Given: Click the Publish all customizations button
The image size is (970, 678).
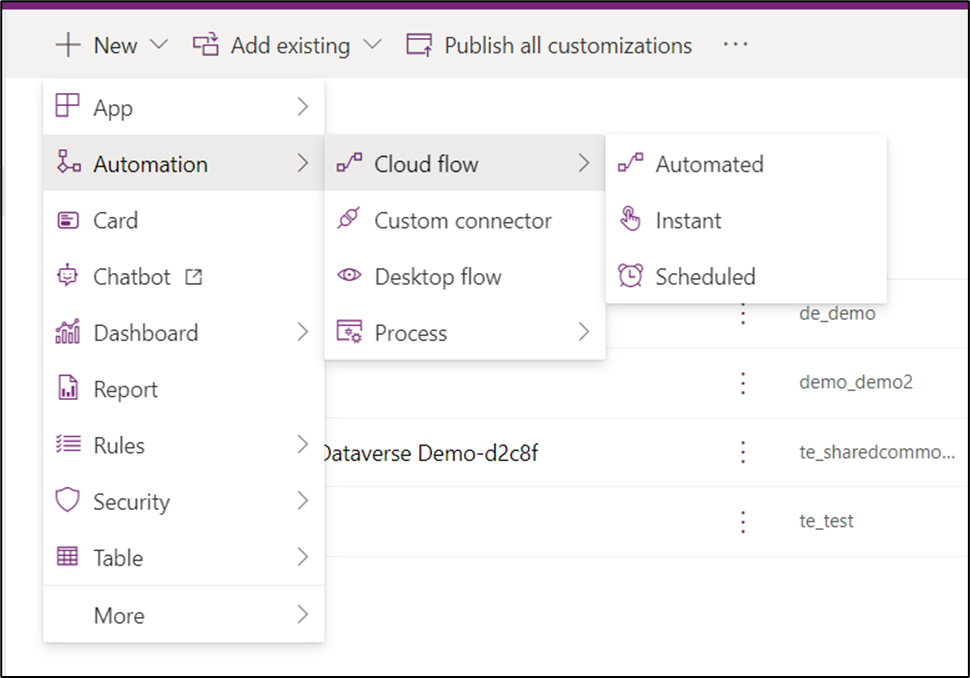Looking at the screenshot, I should point(548,44).
